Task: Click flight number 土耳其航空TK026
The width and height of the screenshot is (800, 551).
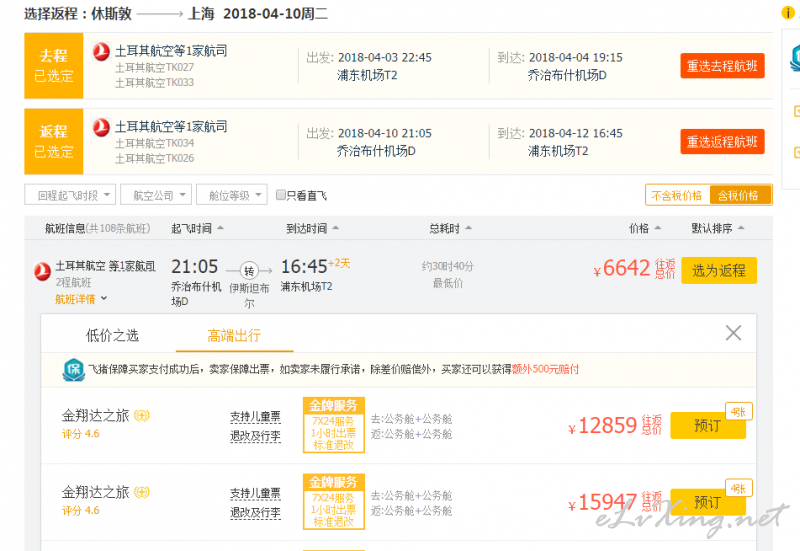Action: [154, 159]
